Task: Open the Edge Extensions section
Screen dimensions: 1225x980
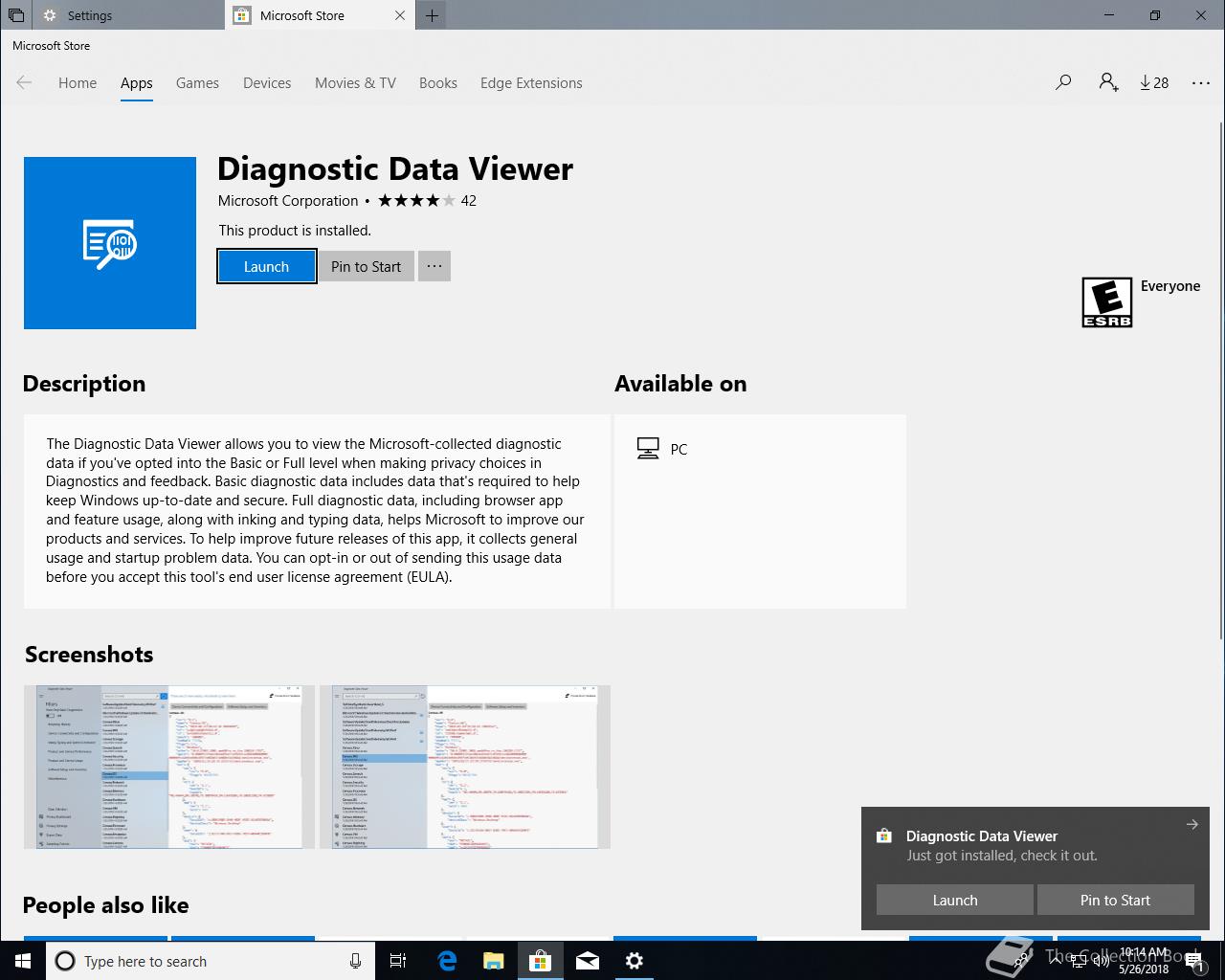Action: [x=531, y=83]
